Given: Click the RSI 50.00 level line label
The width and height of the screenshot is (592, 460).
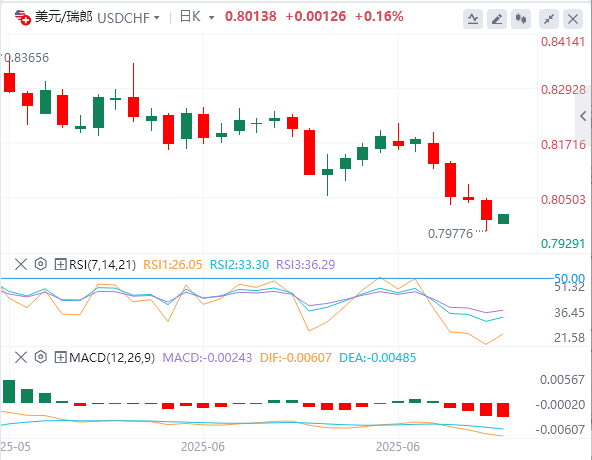Looking at the screenshot, I should [569, 279].
